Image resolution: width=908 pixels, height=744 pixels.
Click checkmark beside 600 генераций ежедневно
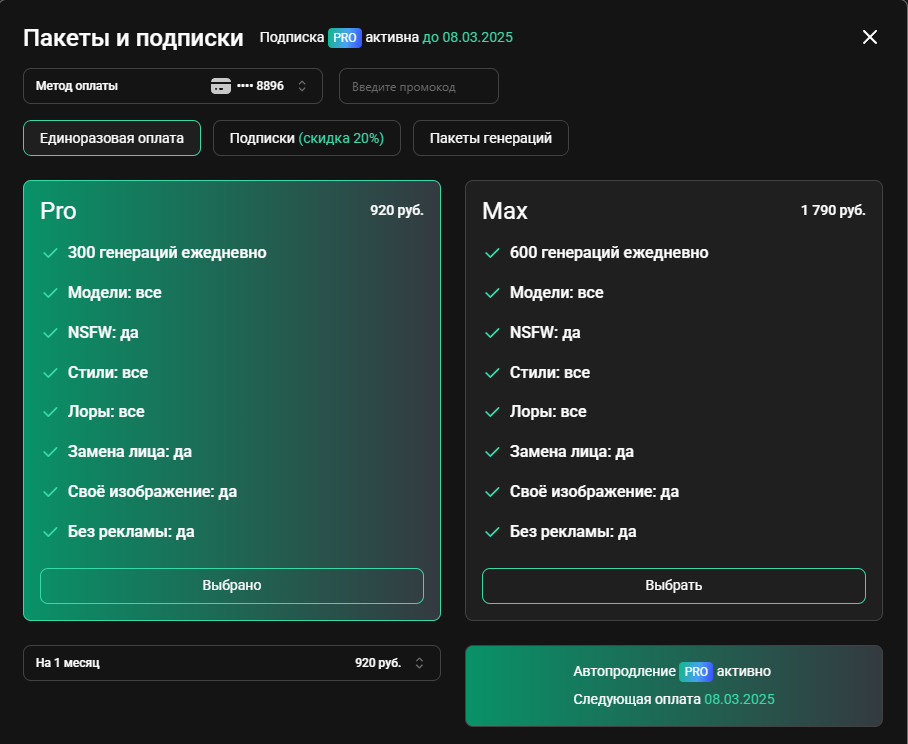[492, 253]
